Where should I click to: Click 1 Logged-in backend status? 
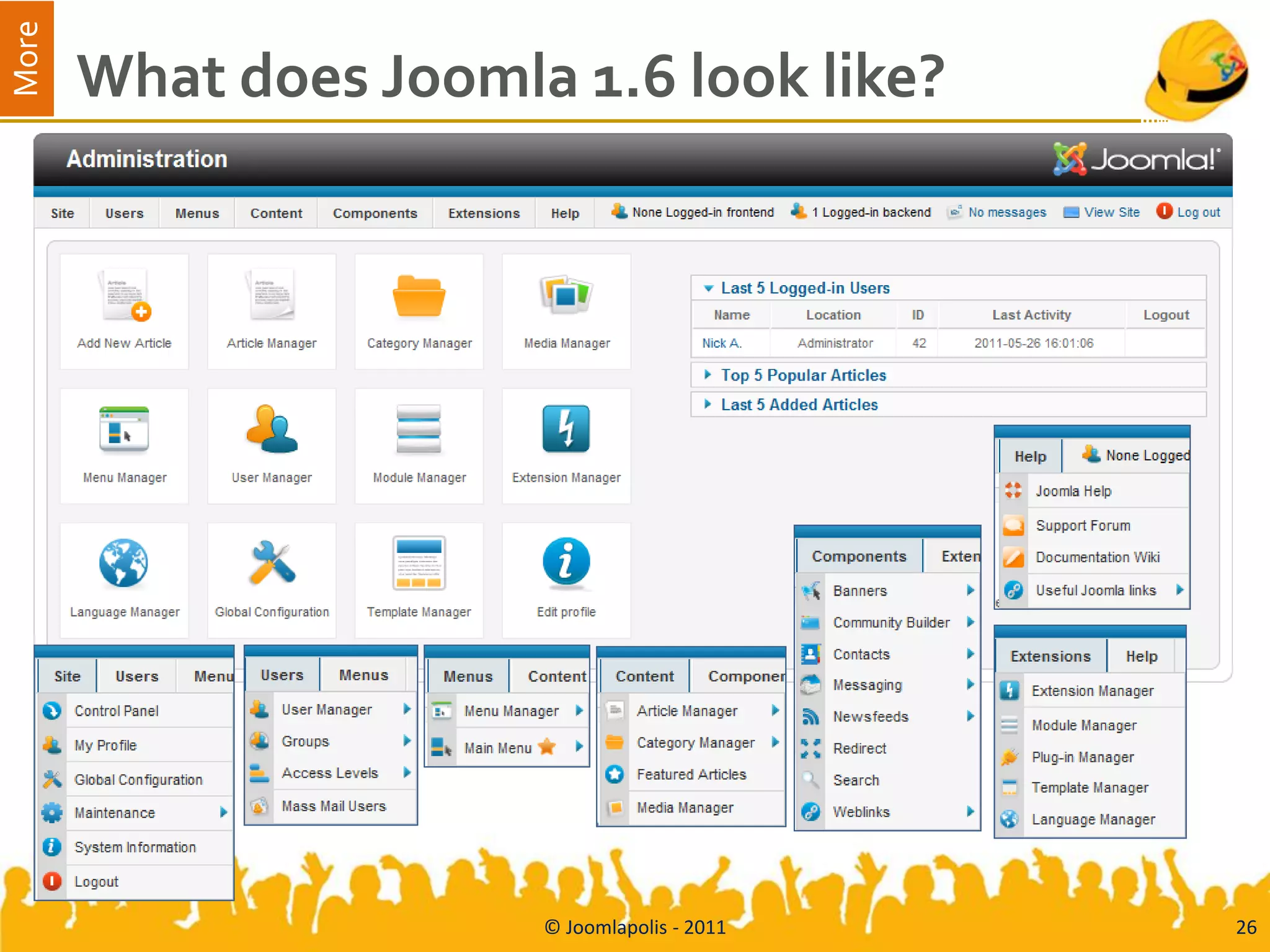pos(871,212)
